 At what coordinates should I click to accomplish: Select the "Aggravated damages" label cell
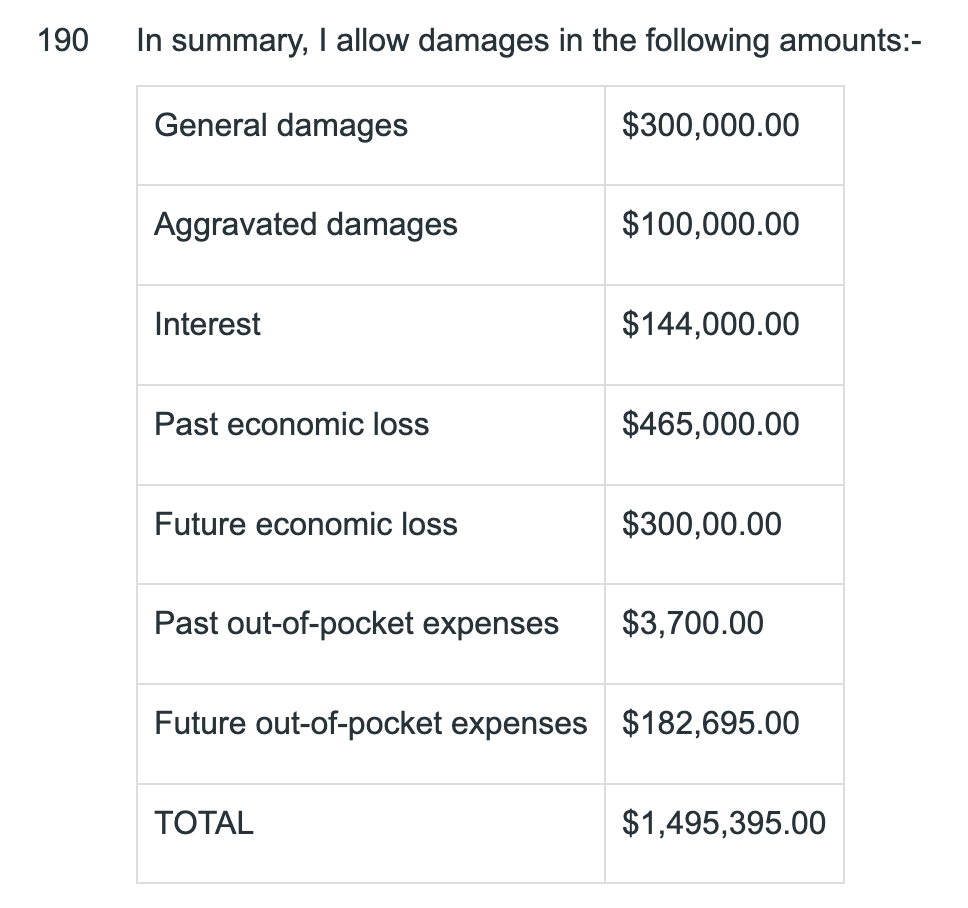(305, 225)
